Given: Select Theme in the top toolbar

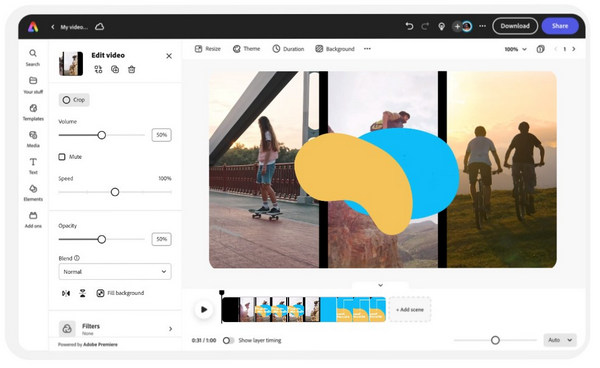Looking at the screenshot, I should point(246,49).
